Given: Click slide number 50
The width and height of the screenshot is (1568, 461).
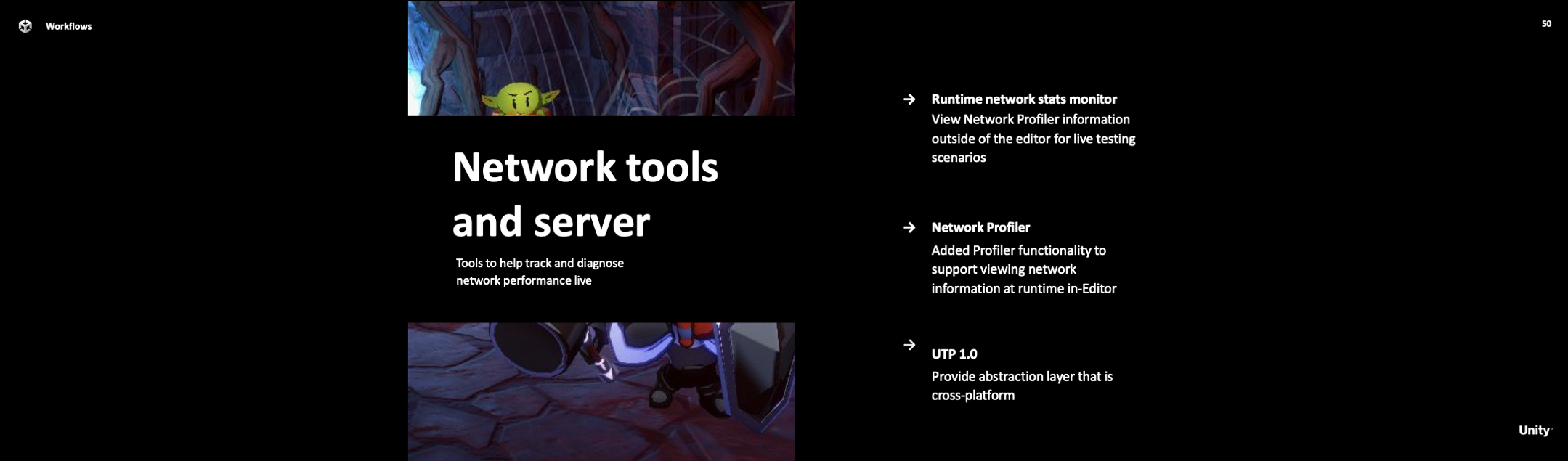Looking at the screenshot, I should tap(1546, 24).
